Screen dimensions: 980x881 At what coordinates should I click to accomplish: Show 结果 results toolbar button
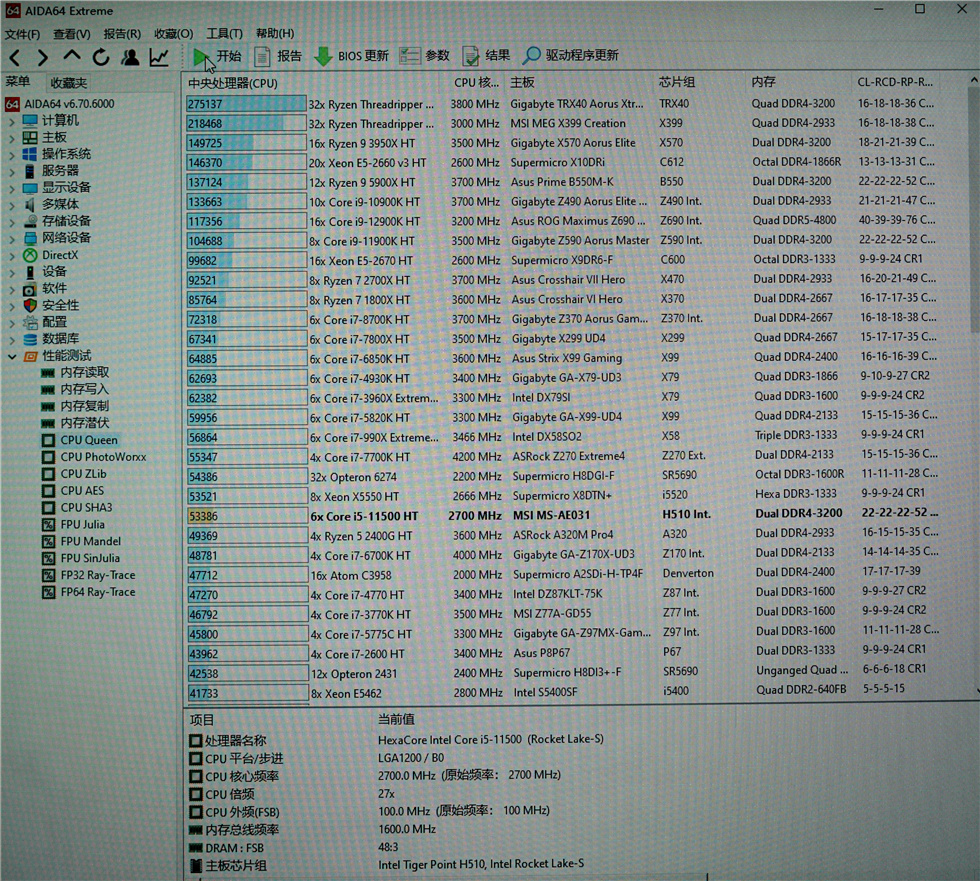(486, 56)
